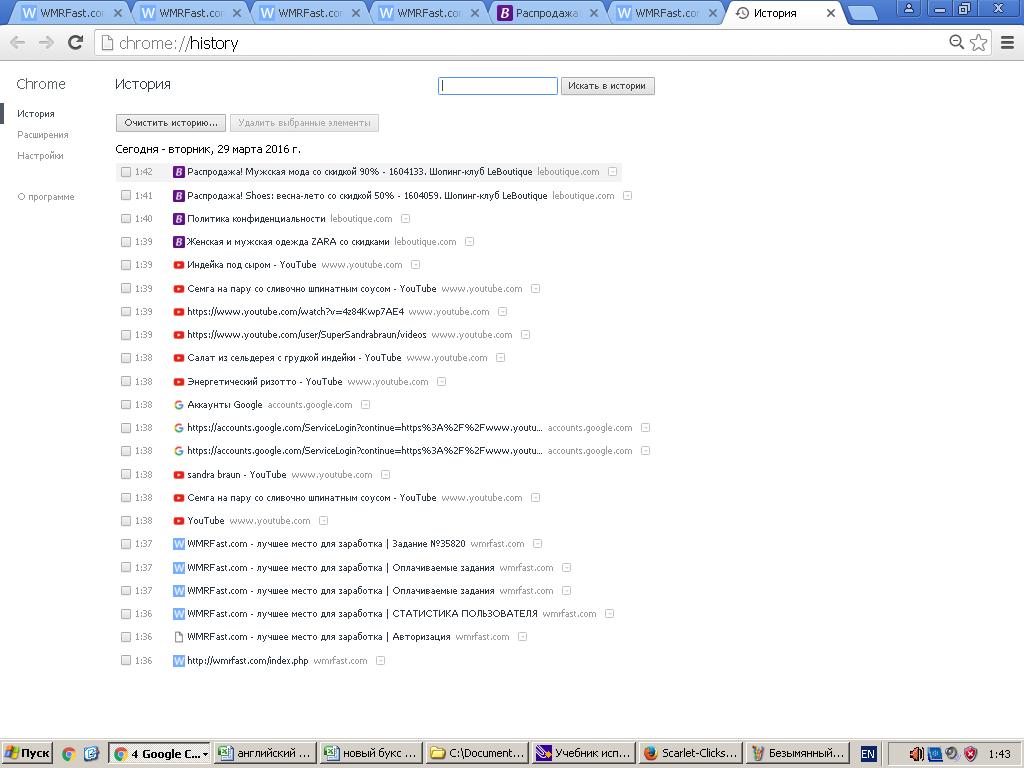Check the 'Энергетический ризотто' entry checkbox
The width and height of the screenshot is (1024, 768).
pos(126,381)
